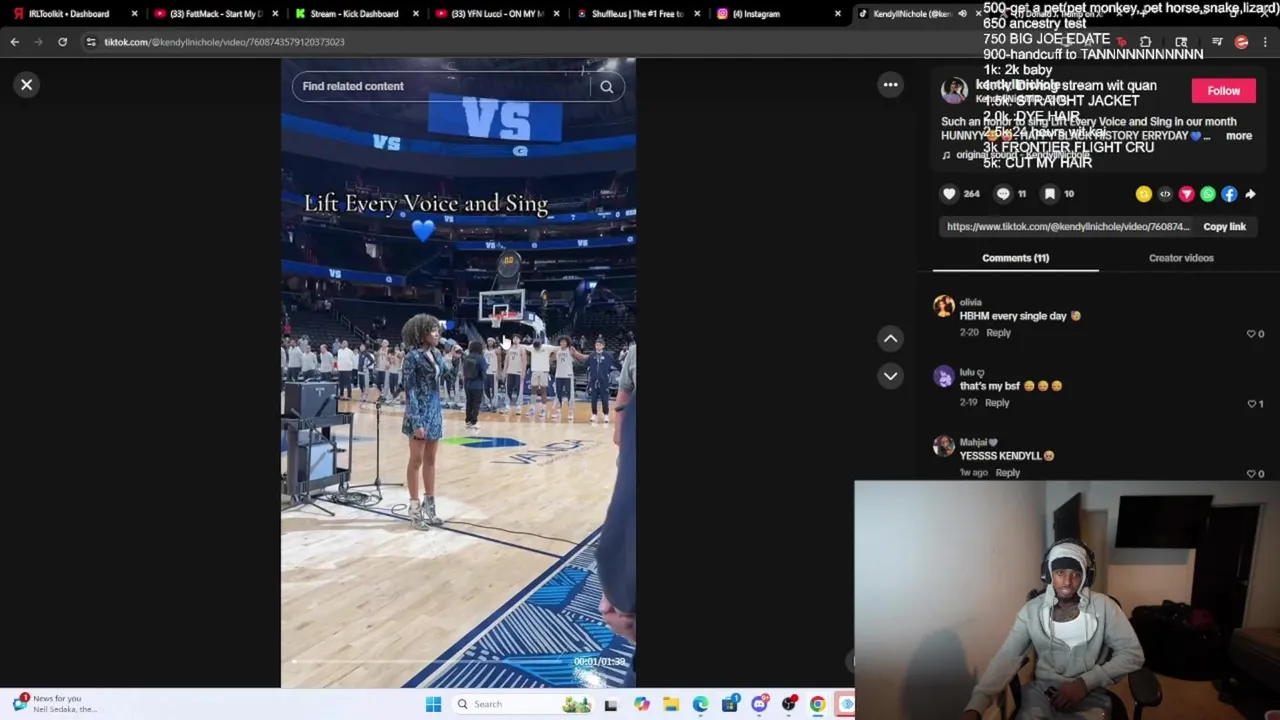1280x720 pixels.
Task: Switch to the Comments (11) tab
Action: pyautogui.click(x=1015, y=258)
